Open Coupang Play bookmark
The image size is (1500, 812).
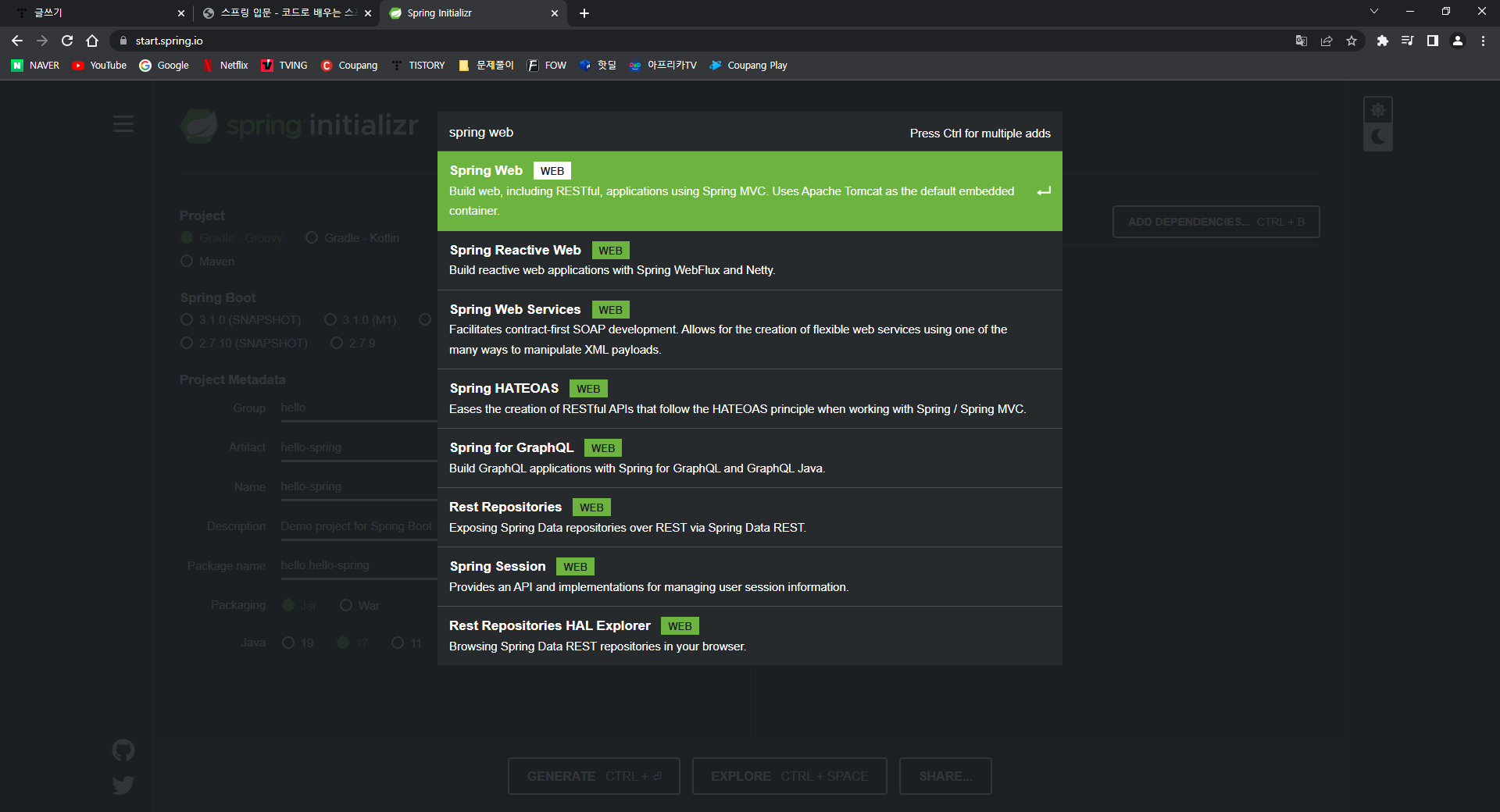(x=748, y=66)
